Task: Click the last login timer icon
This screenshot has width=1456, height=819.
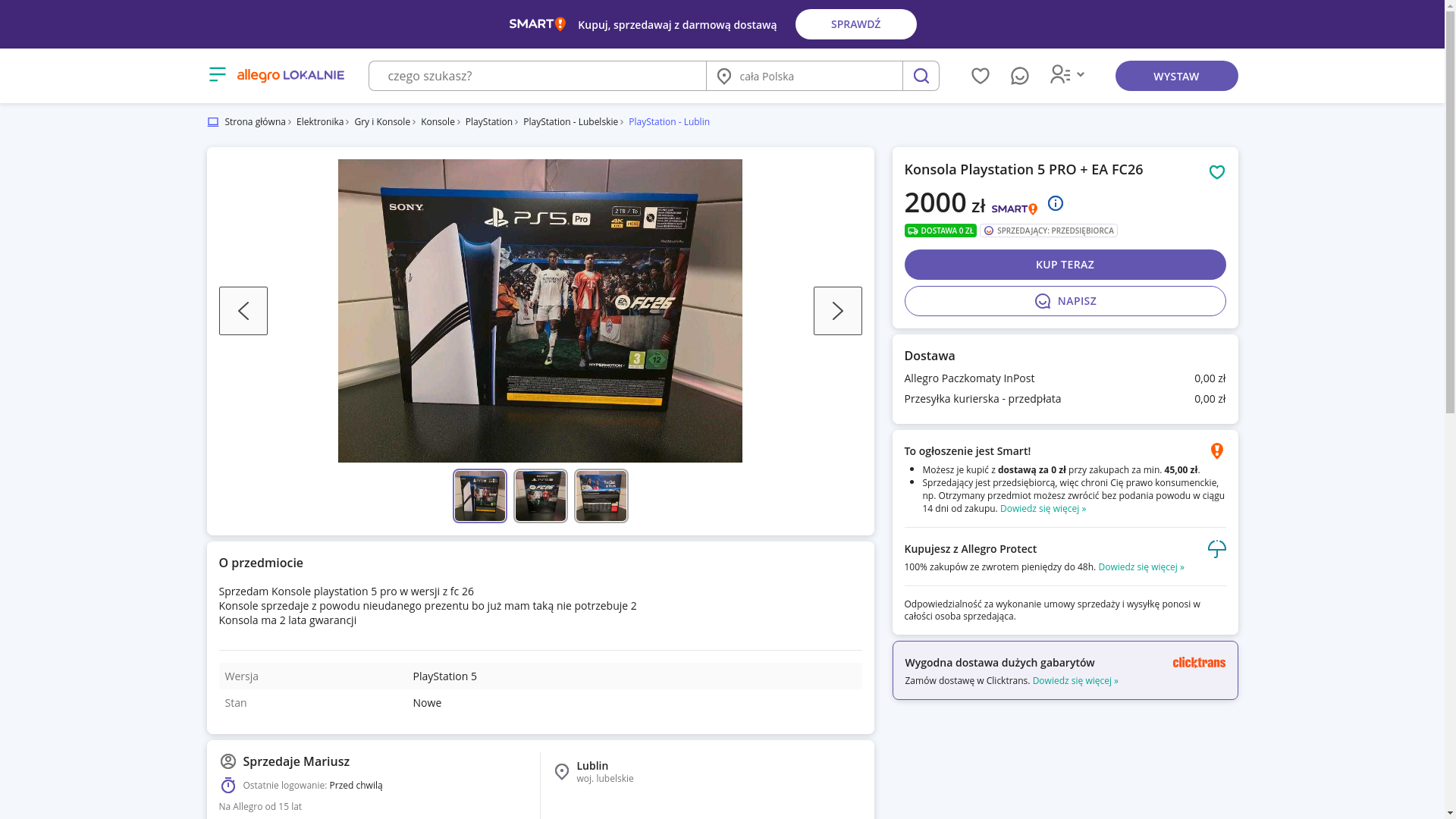Action: [x=227, y=785]
